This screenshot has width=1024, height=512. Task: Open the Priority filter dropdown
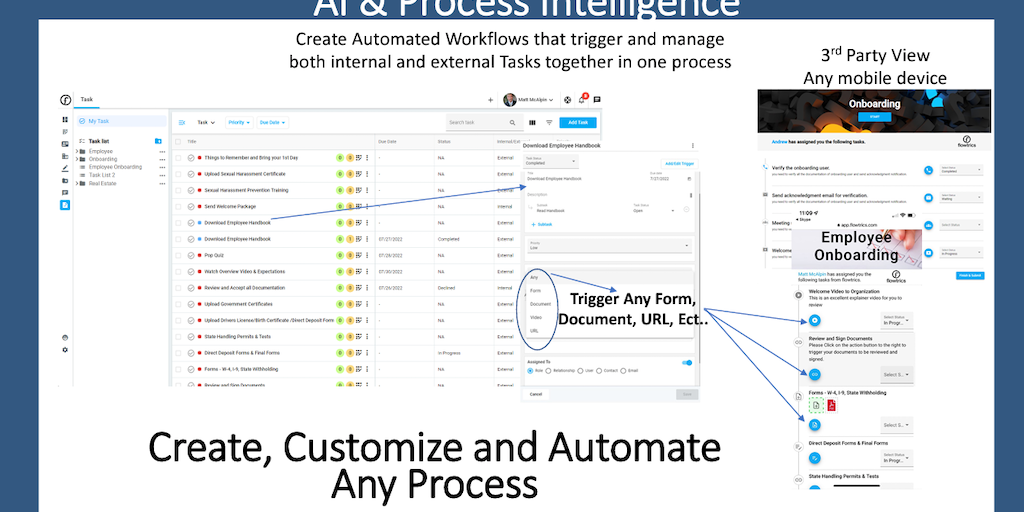[x=239, y=122]
